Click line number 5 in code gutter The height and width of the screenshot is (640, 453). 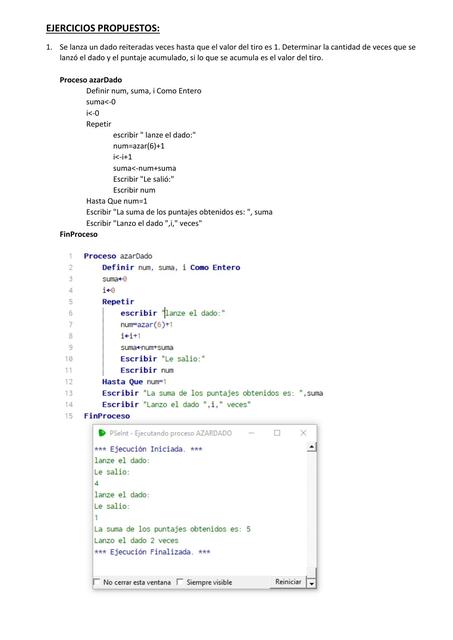pos(71,302)
